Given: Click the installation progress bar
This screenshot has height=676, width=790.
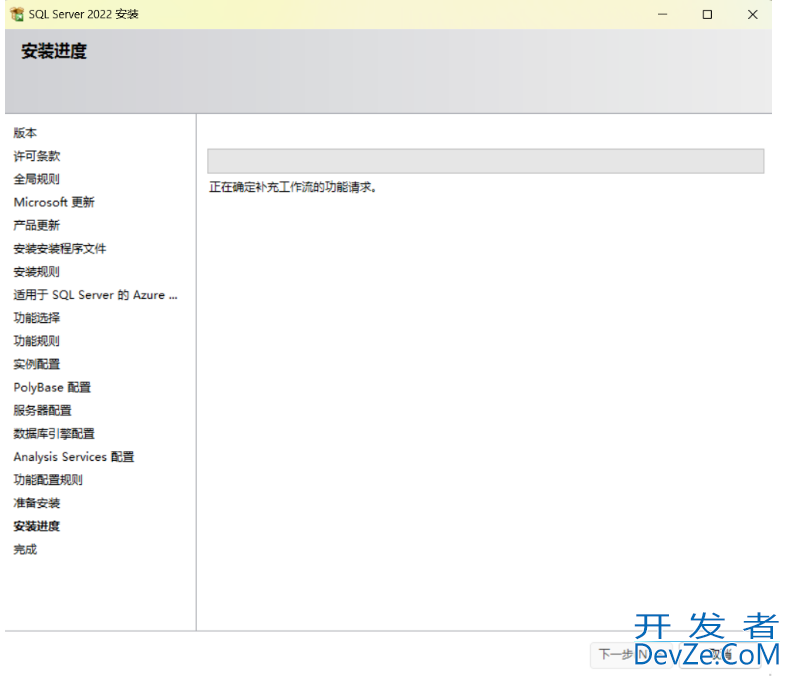Looking at the screenshot, I should 486,161.
